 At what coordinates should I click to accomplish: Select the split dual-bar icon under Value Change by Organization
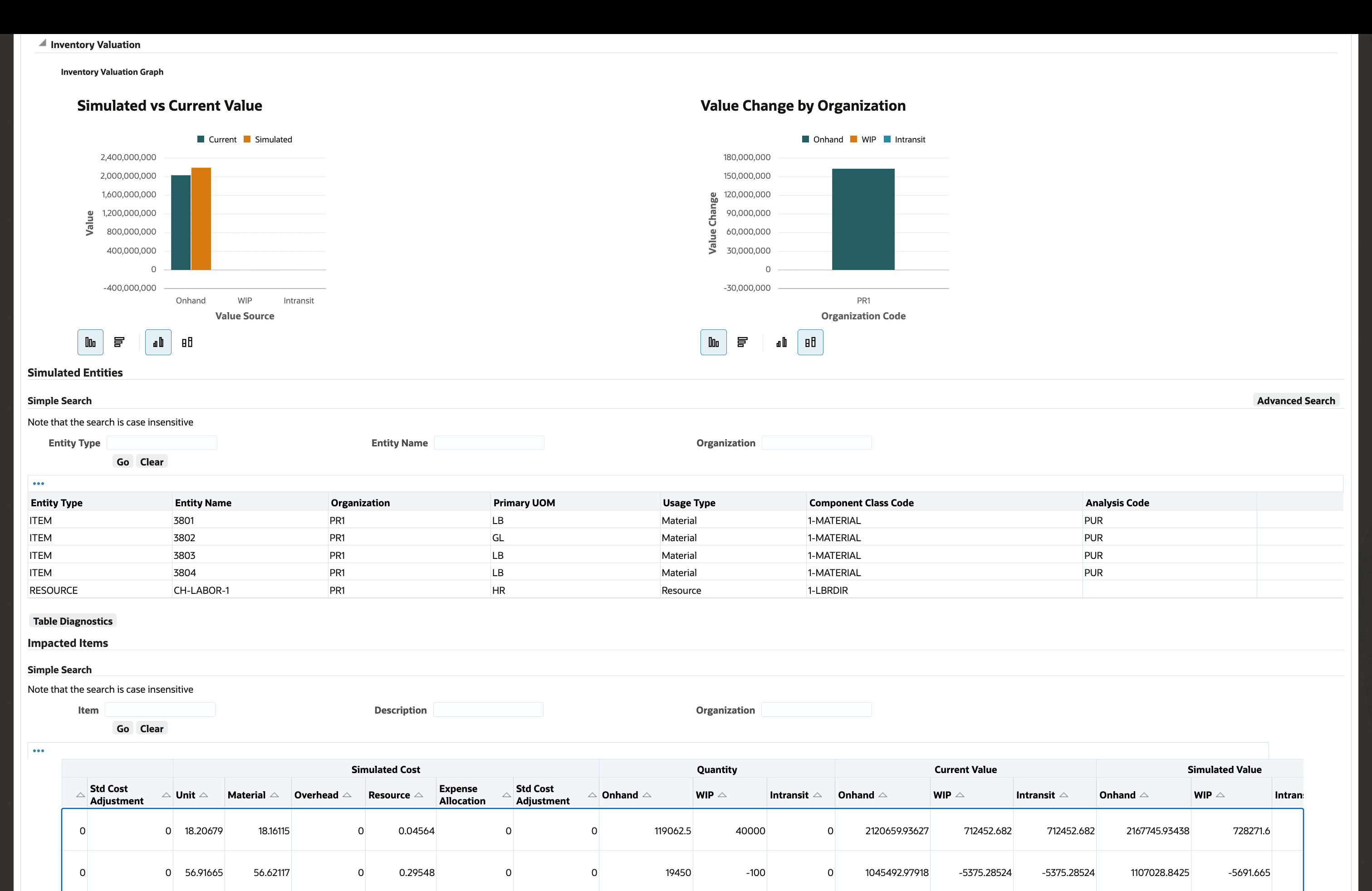pos(810,342)
